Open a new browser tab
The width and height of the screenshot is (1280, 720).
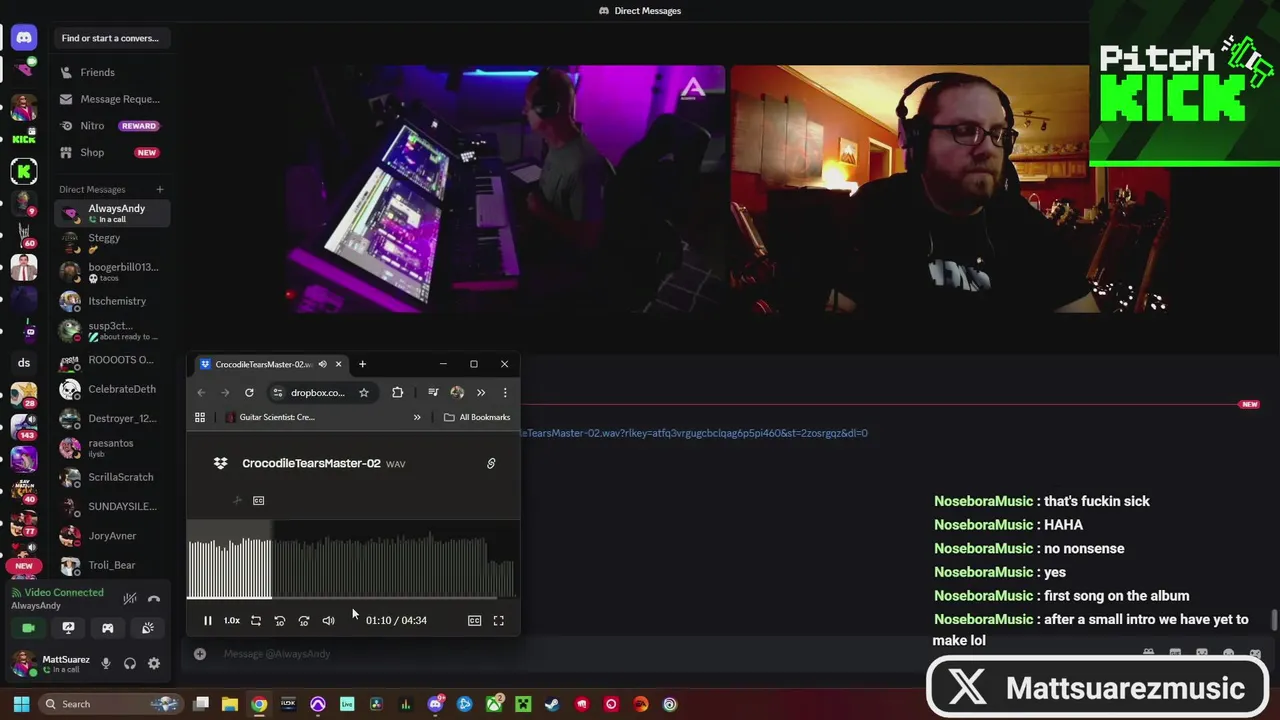point(363,364)
